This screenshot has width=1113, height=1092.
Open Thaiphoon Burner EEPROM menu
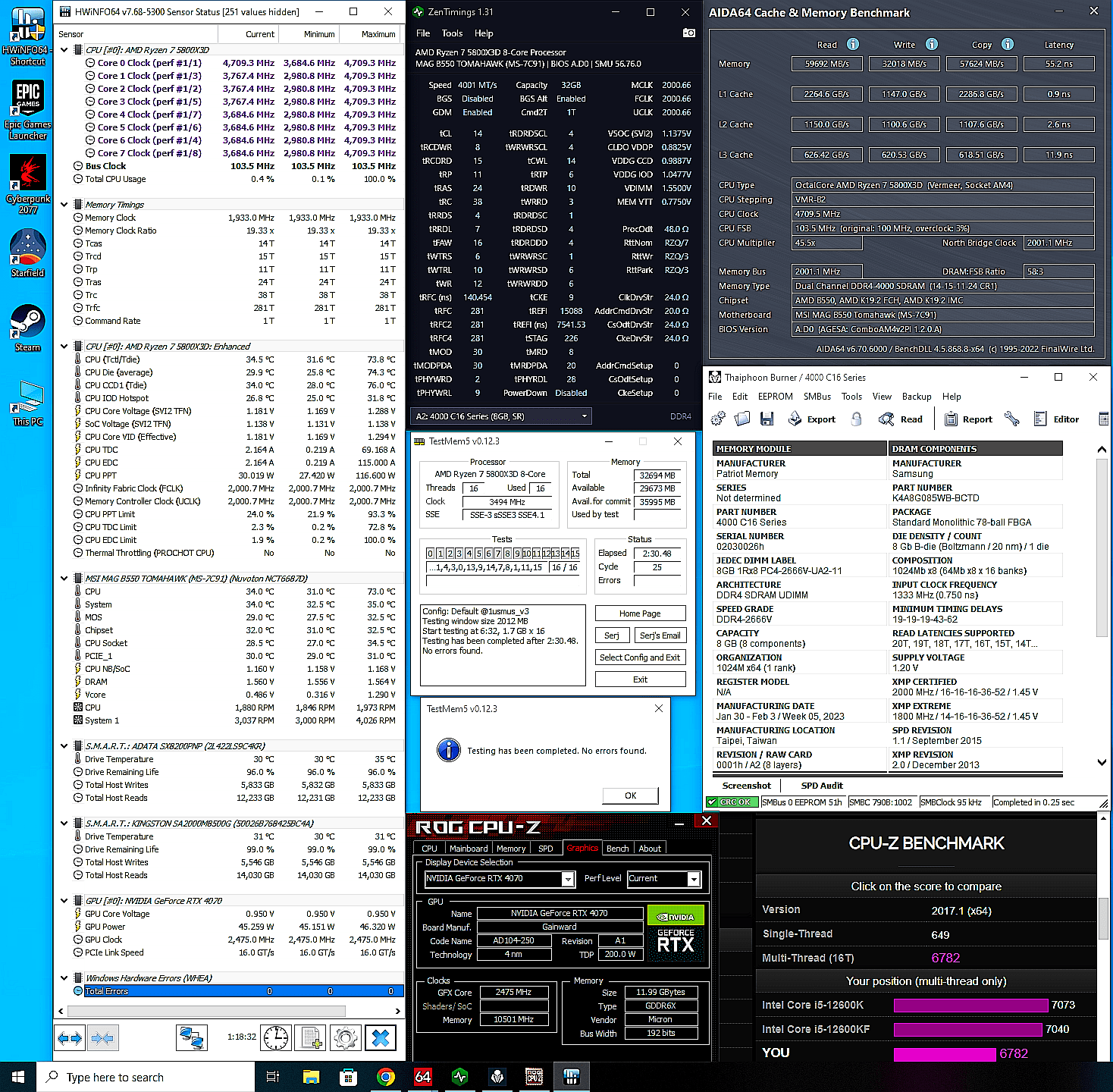775,397
